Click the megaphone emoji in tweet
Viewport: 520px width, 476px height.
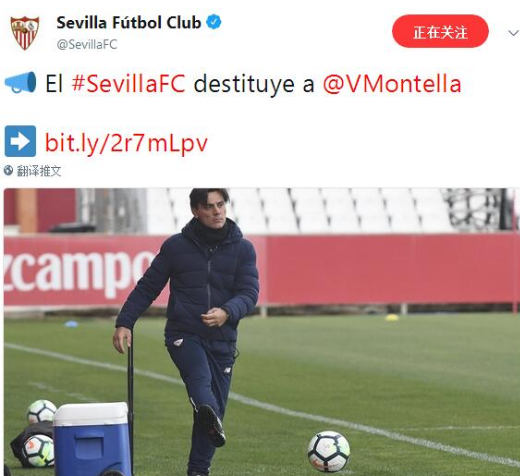point(20,82)
